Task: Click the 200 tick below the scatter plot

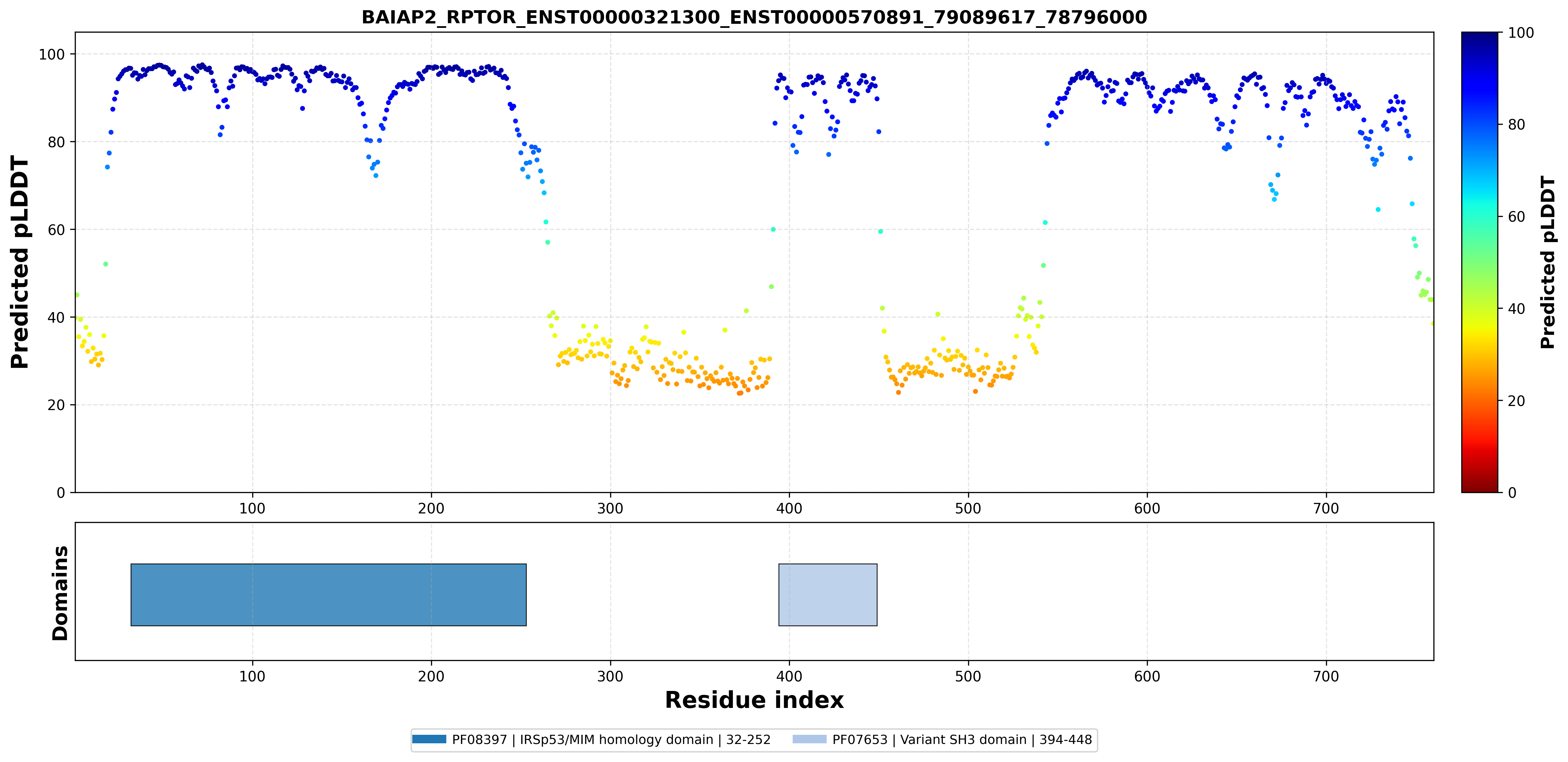Action: pyautogui.click(x=432, y=508)
